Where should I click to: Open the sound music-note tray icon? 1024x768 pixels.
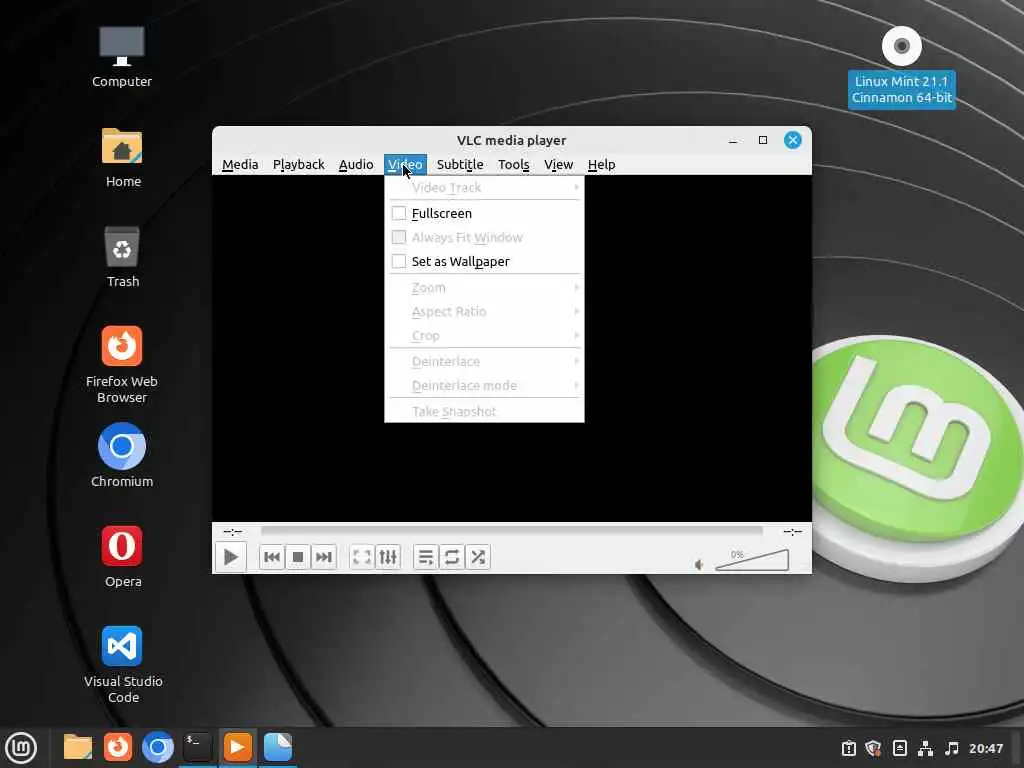point(952,748)
